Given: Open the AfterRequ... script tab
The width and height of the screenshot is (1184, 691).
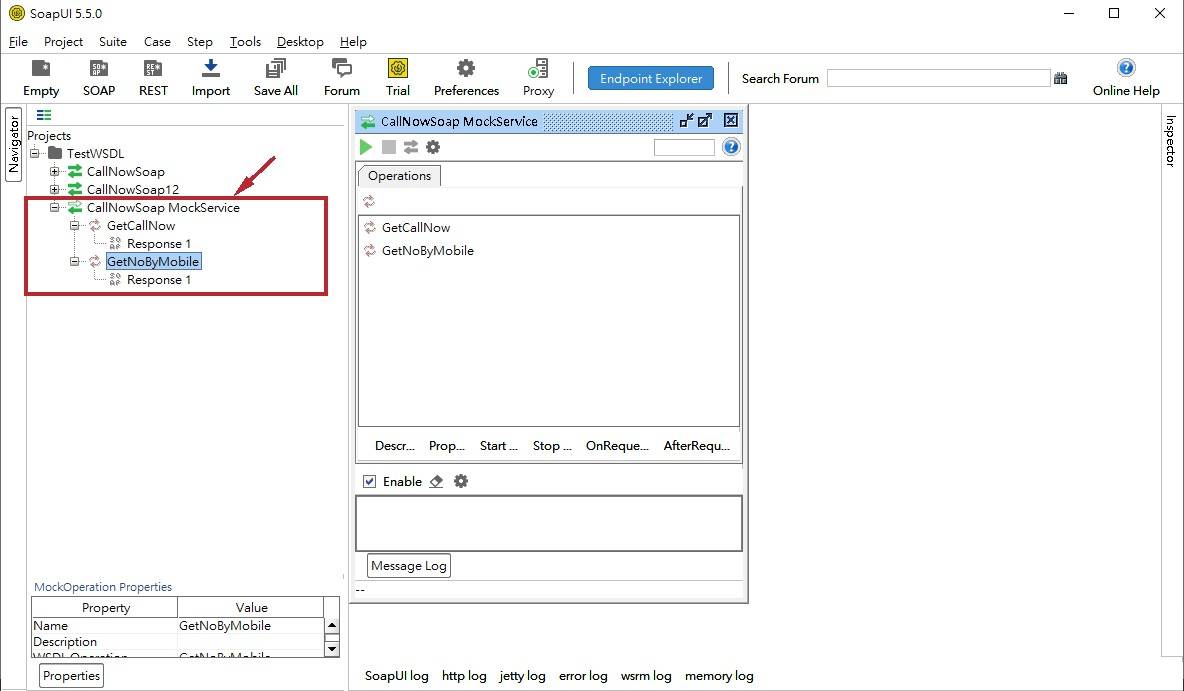Looking at the screenshot, I should tap(696, 446).
